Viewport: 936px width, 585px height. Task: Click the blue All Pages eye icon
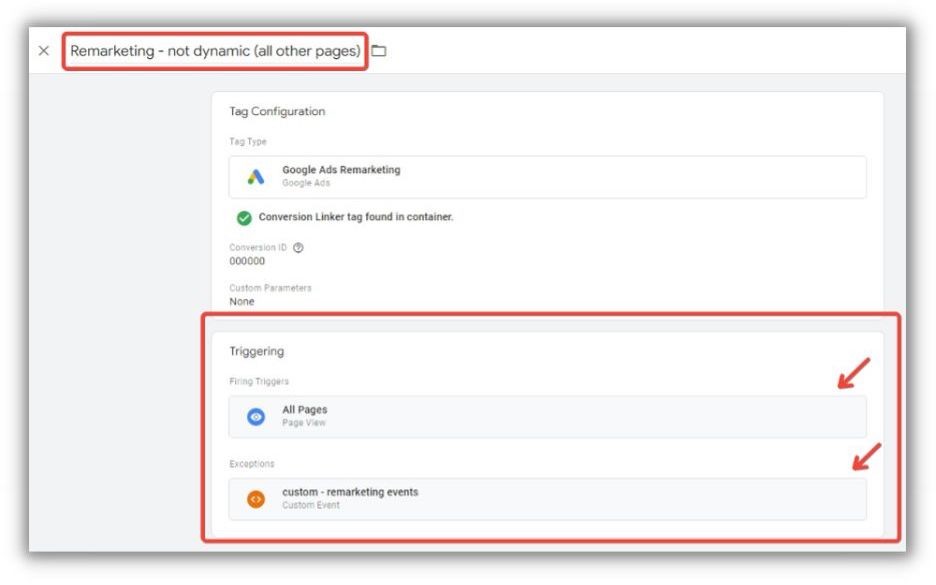[256, 417]
